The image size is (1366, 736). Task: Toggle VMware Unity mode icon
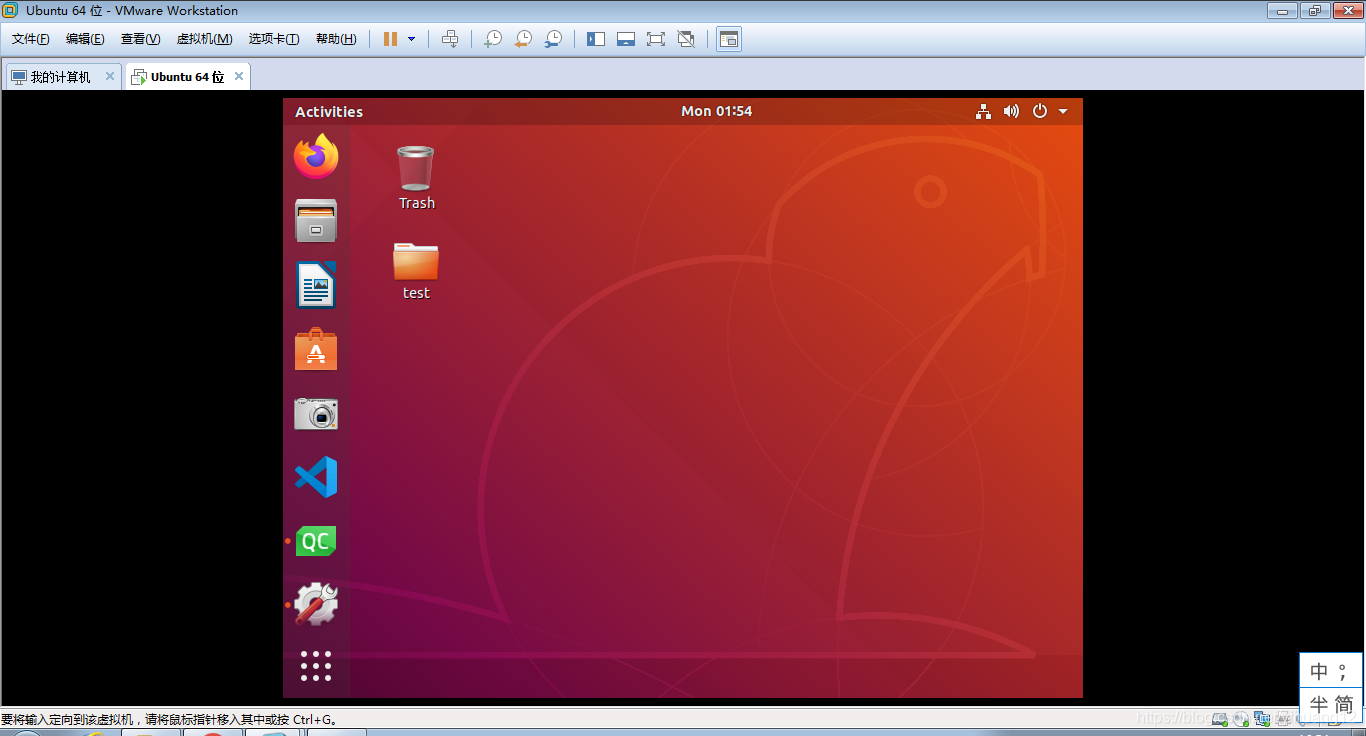coord(686,39)
